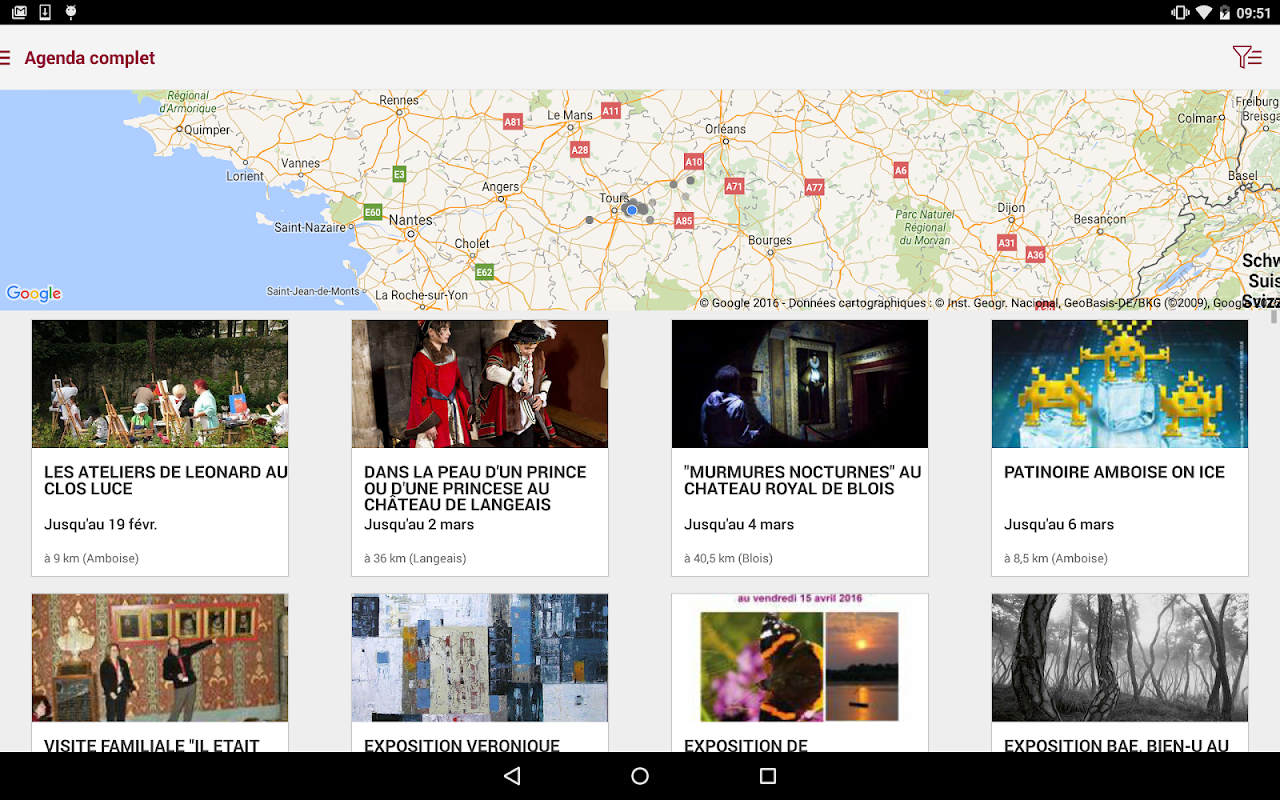Open the recent apps square button
This screenshot has height=800, width=1280.
click(x=768, y=776)
